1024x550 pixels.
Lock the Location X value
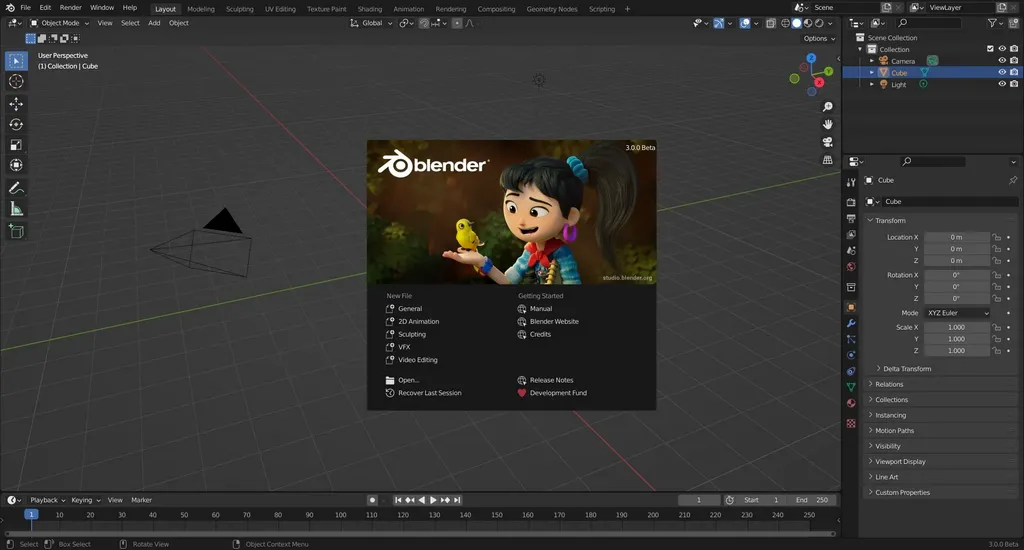997,237
